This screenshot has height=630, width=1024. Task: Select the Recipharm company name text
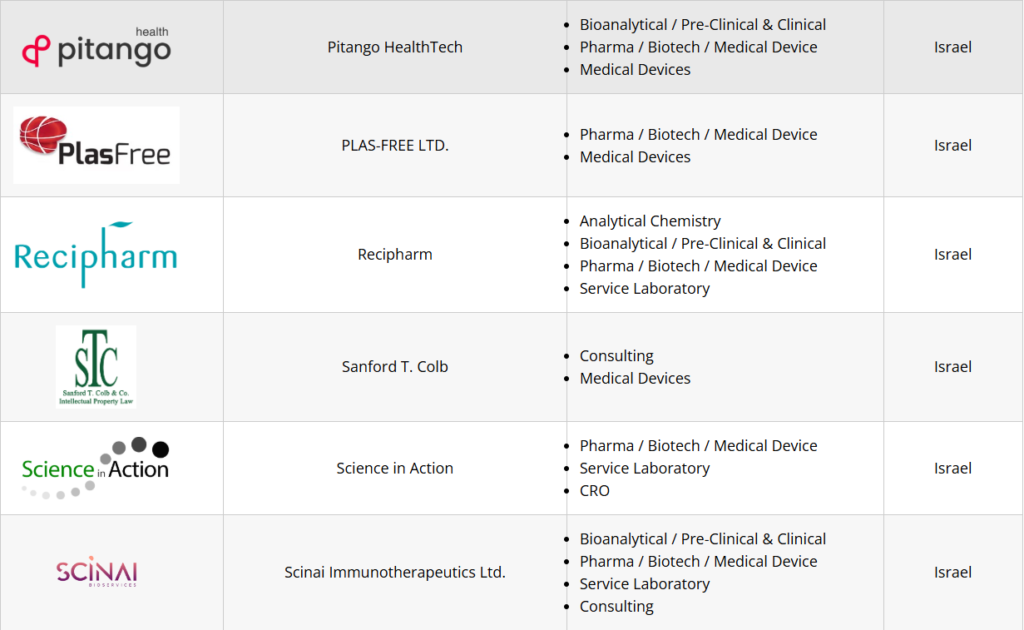395,254
